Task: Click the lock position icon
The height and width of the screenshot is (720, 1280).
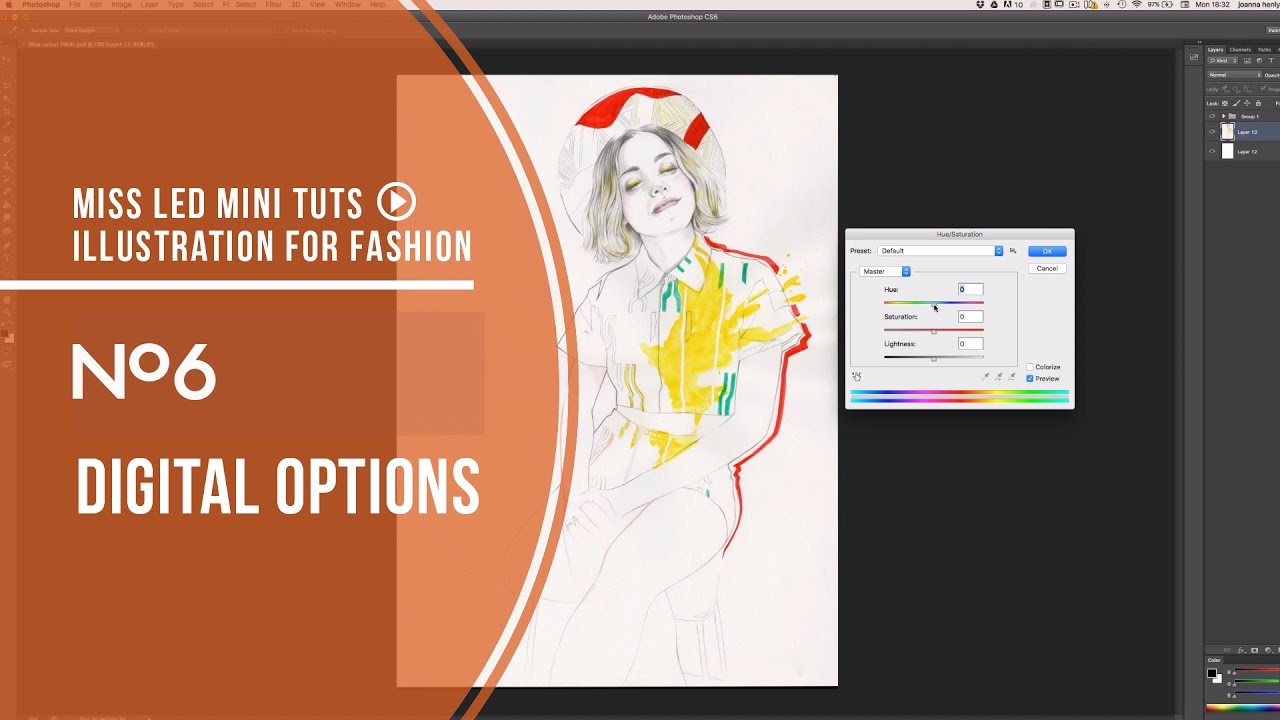Action: [x=1247, y=103]
